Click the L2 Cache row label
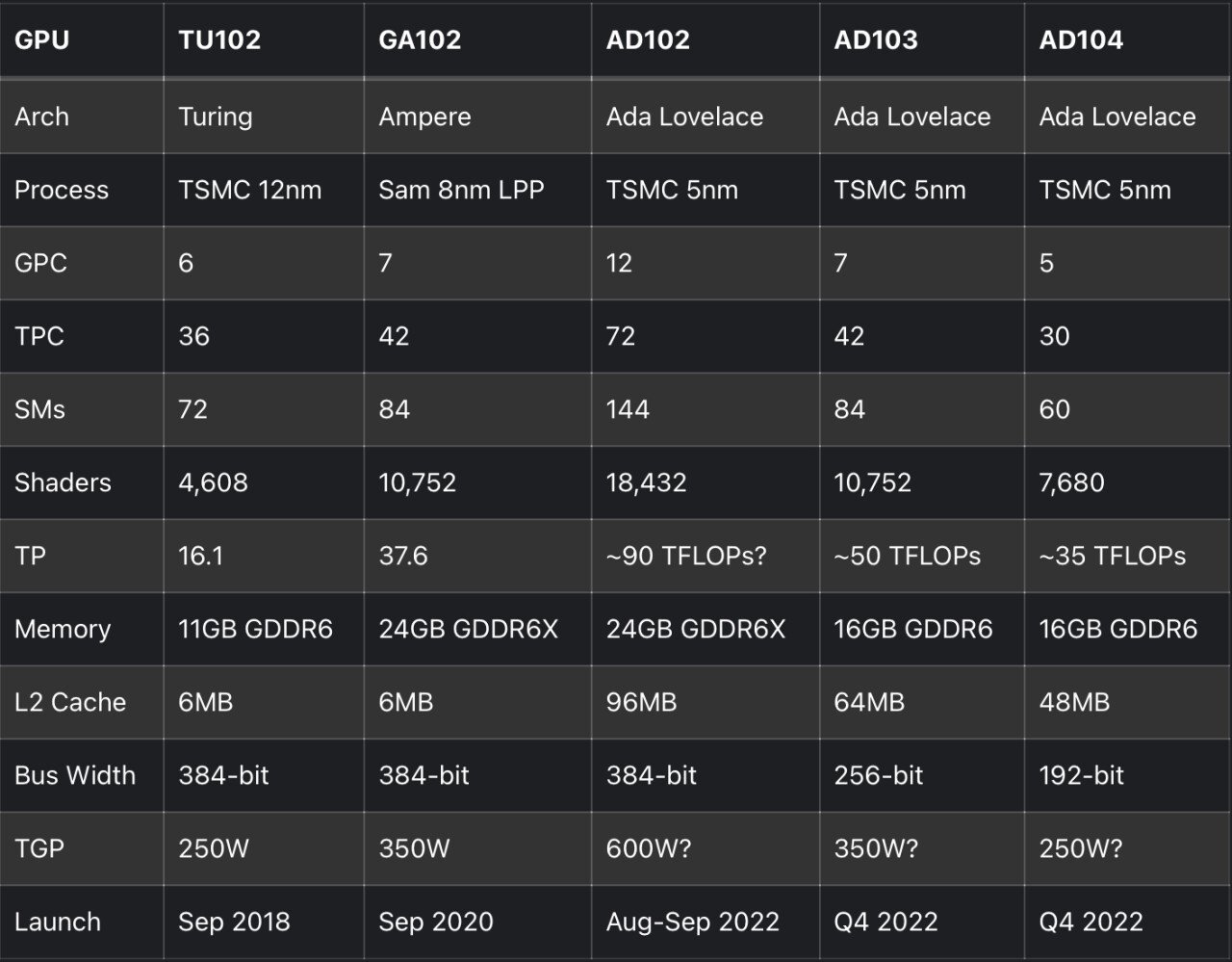The width and height of the screenshot is (1232, 962). pyautogui.click(x=70, y=702)
